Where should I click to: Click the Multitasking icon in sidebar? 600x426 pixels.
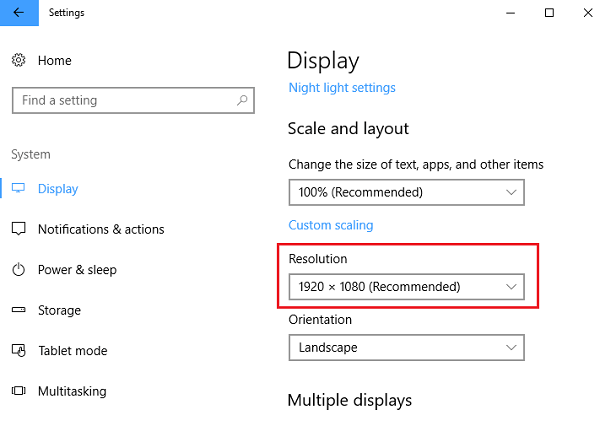(18, 391)
